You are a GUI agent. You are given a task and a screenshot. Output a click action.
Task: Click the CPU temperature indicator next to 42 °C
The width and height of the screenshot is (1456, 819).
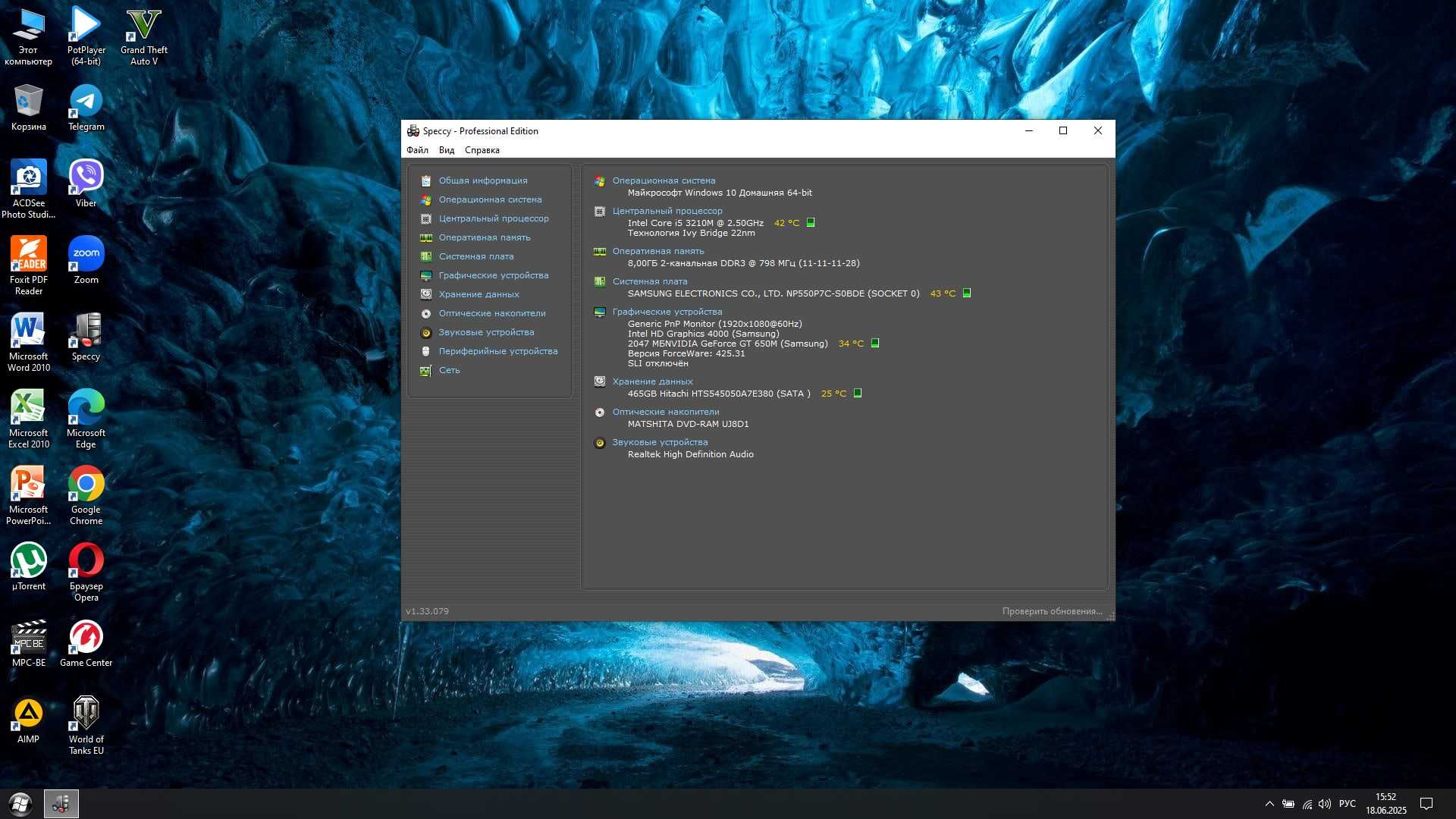pyautogui.click(x=811, y=222)
